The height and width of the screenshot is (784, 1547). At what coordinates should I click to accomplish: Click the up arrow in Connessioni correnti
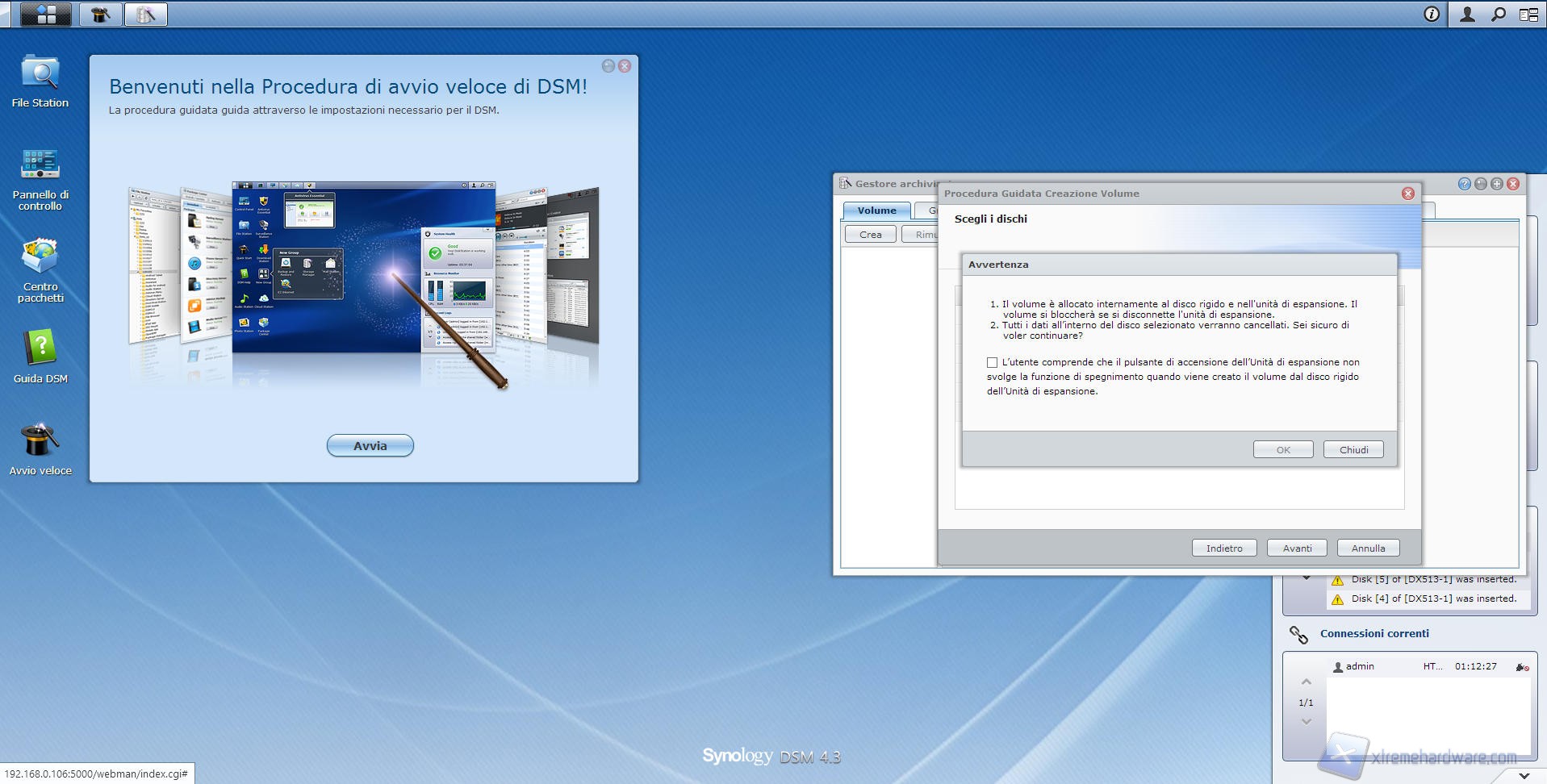coord(1307,682)
